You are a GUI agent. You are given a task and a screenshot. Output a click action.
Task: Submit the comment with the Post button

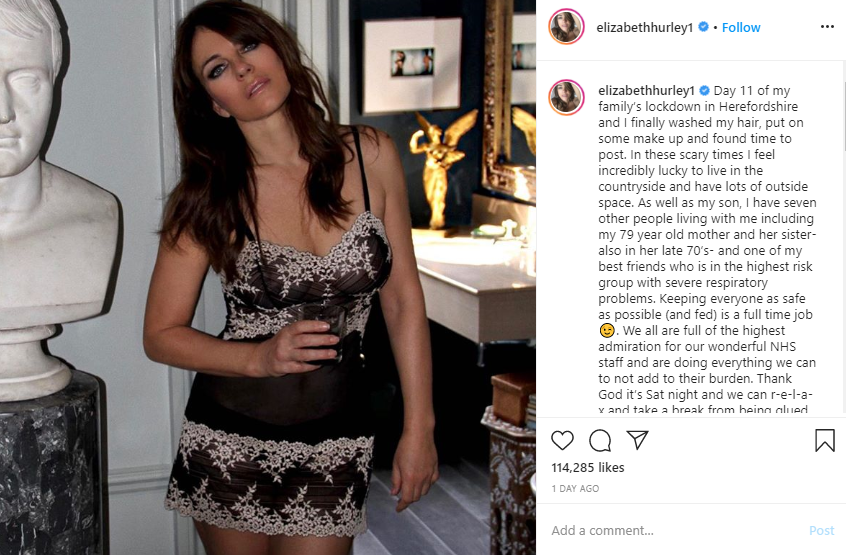[x=821, y=531]
